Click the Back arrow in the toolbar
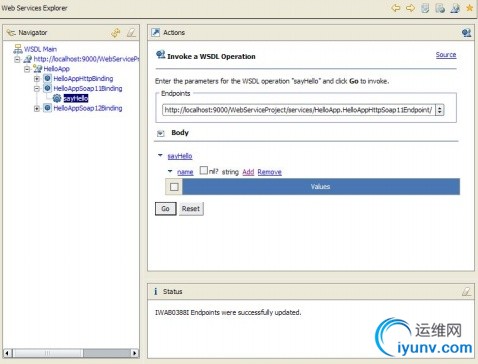 tap(396, 8)
